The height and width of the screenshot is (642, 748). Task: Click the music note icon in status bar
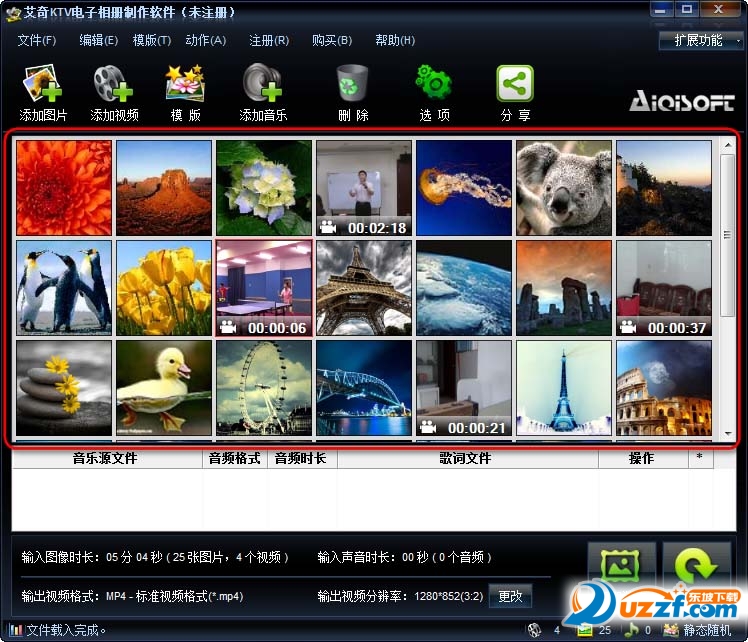(x=631, y=630)
